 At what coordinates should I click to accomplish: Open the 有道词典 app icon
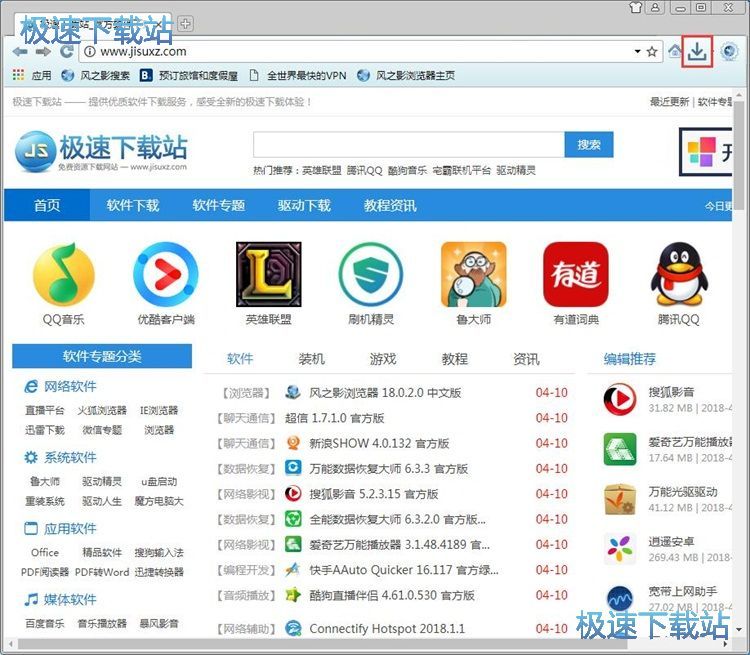point(576,275)
